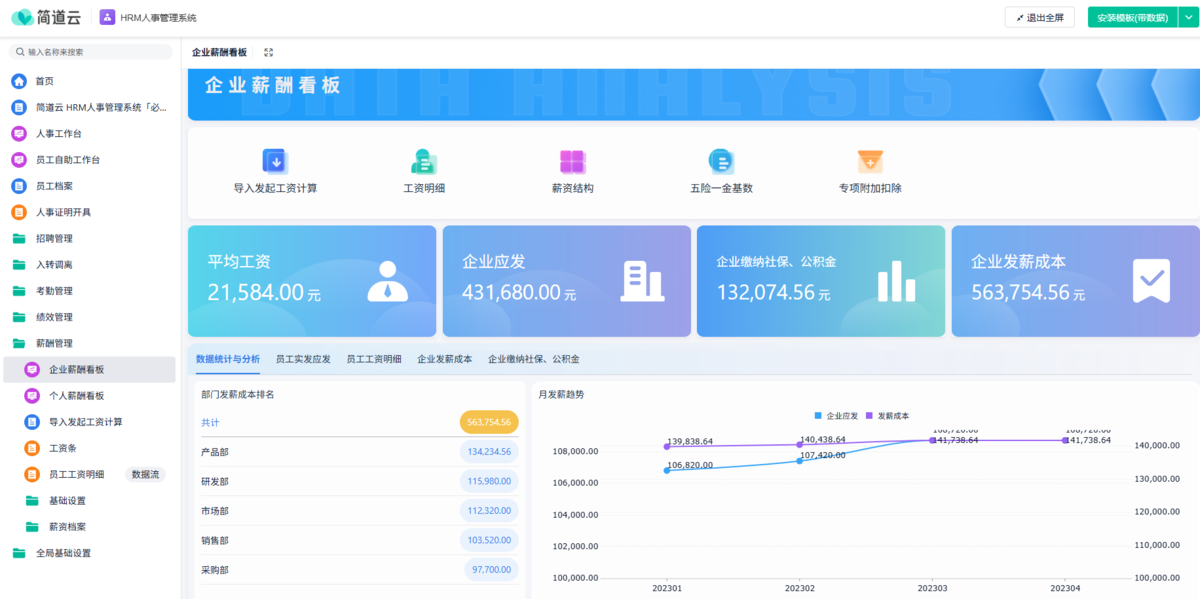
Task: Click the 薪资结构 purple grid icon
Action: [x=572, y=161]
